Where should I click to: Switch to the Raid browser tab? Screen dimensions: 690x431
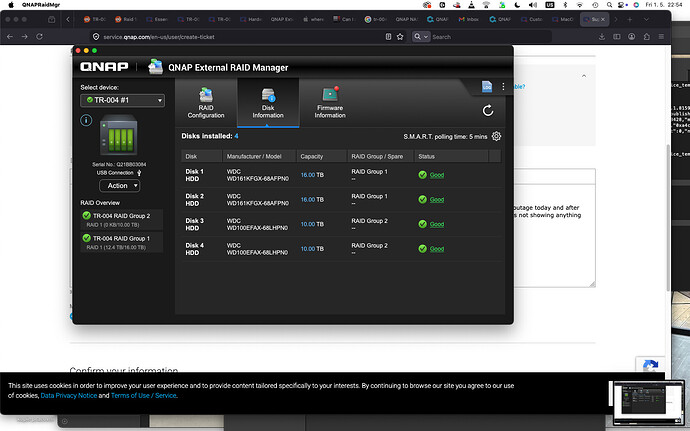126,19
